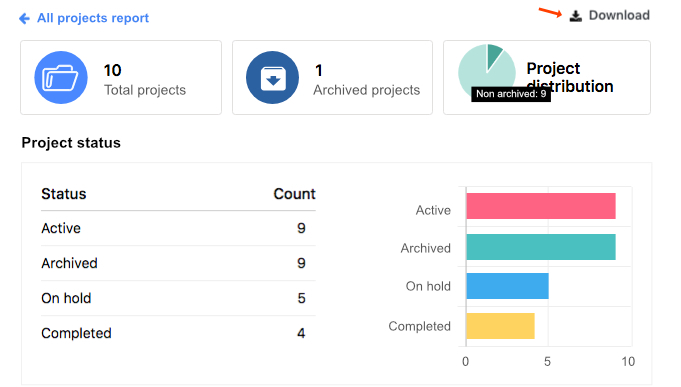Select the Completed row in table
The width and height of the screenshot is (681, 387).
pos(178,333)
